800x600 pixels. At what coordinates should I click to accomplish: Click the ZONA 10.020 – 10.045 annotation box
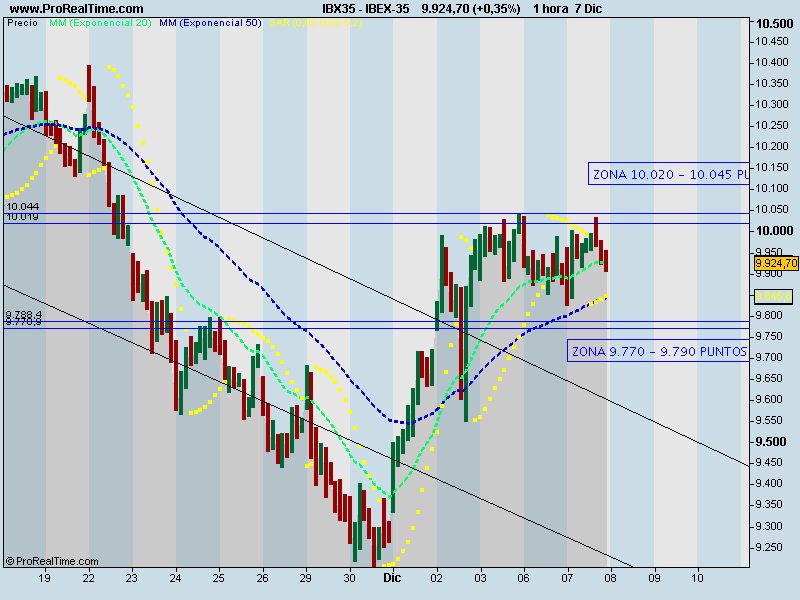click(x=669, y=174)
